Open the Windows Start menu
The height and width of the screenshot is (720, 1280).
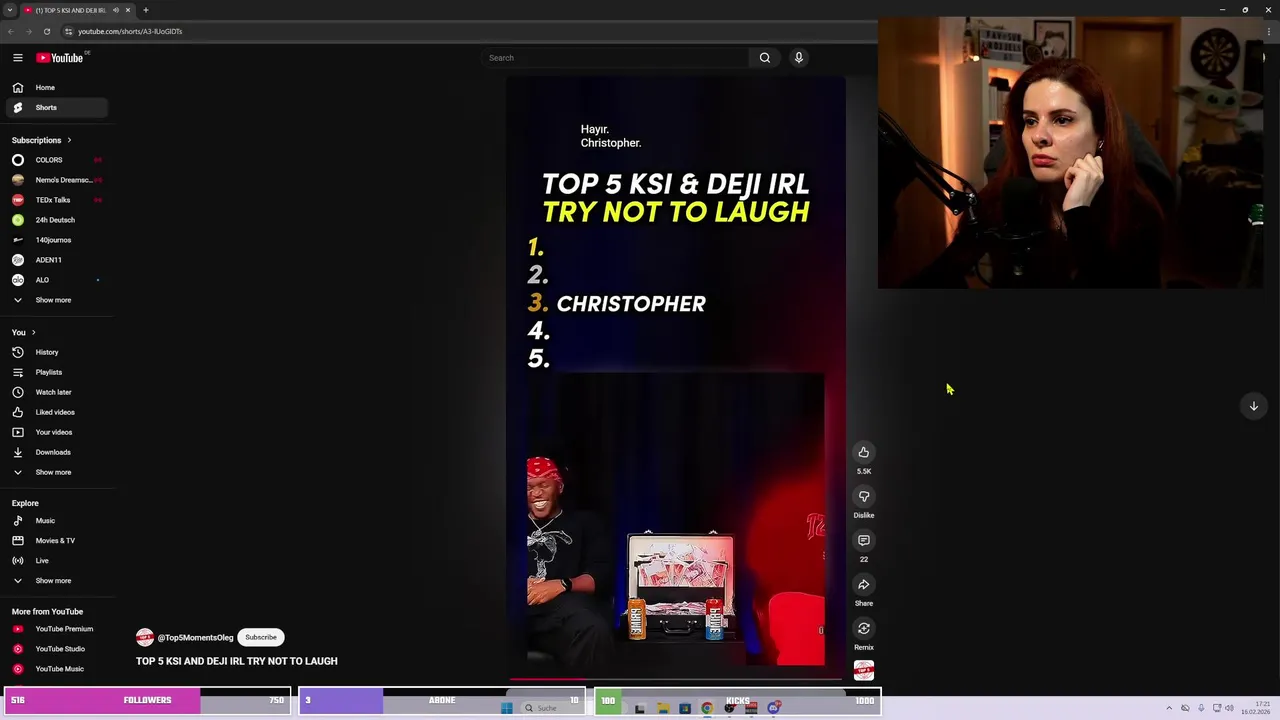(506, 708)
